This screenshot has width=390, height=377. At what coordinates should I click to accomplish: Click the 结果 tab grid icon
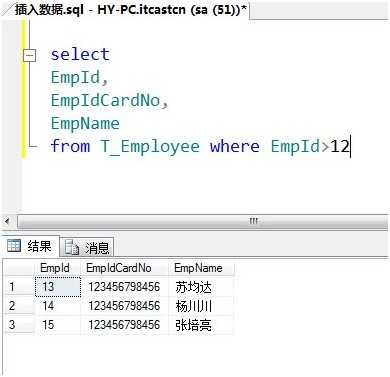(x=14, y=246)
